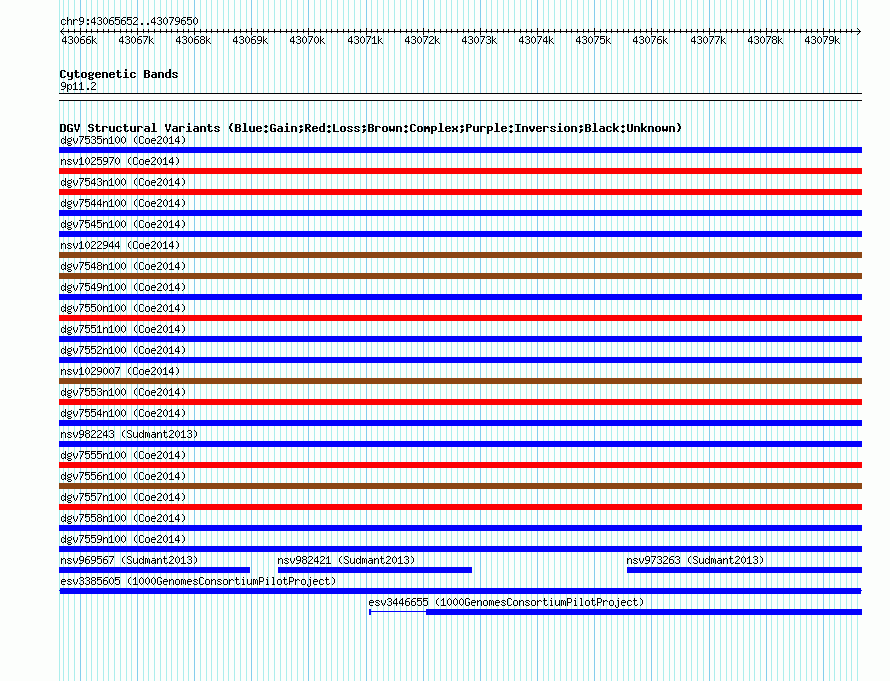Open the dgv7543n100 (Coe2014) variant label

click(x=123, y=182)
